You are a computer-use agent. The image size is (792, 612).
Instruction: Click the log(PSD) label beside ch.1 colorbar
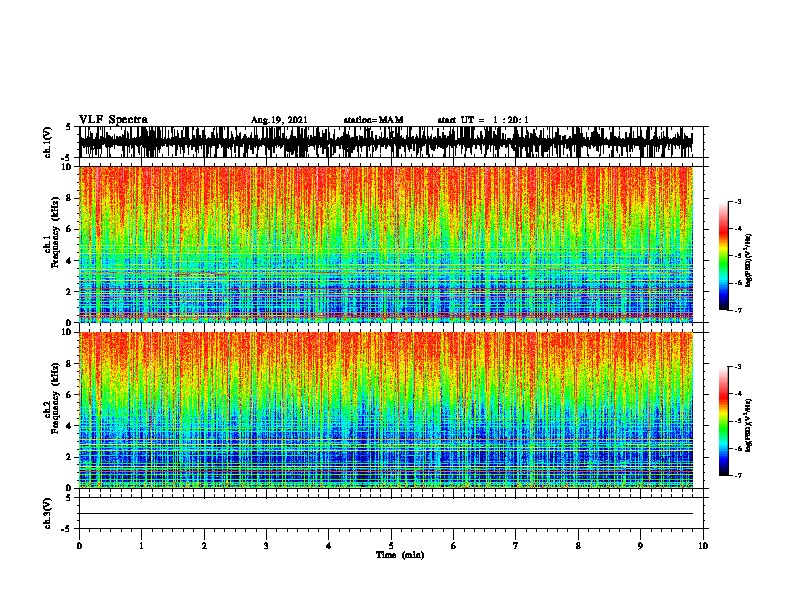click(x=749, y=260)
